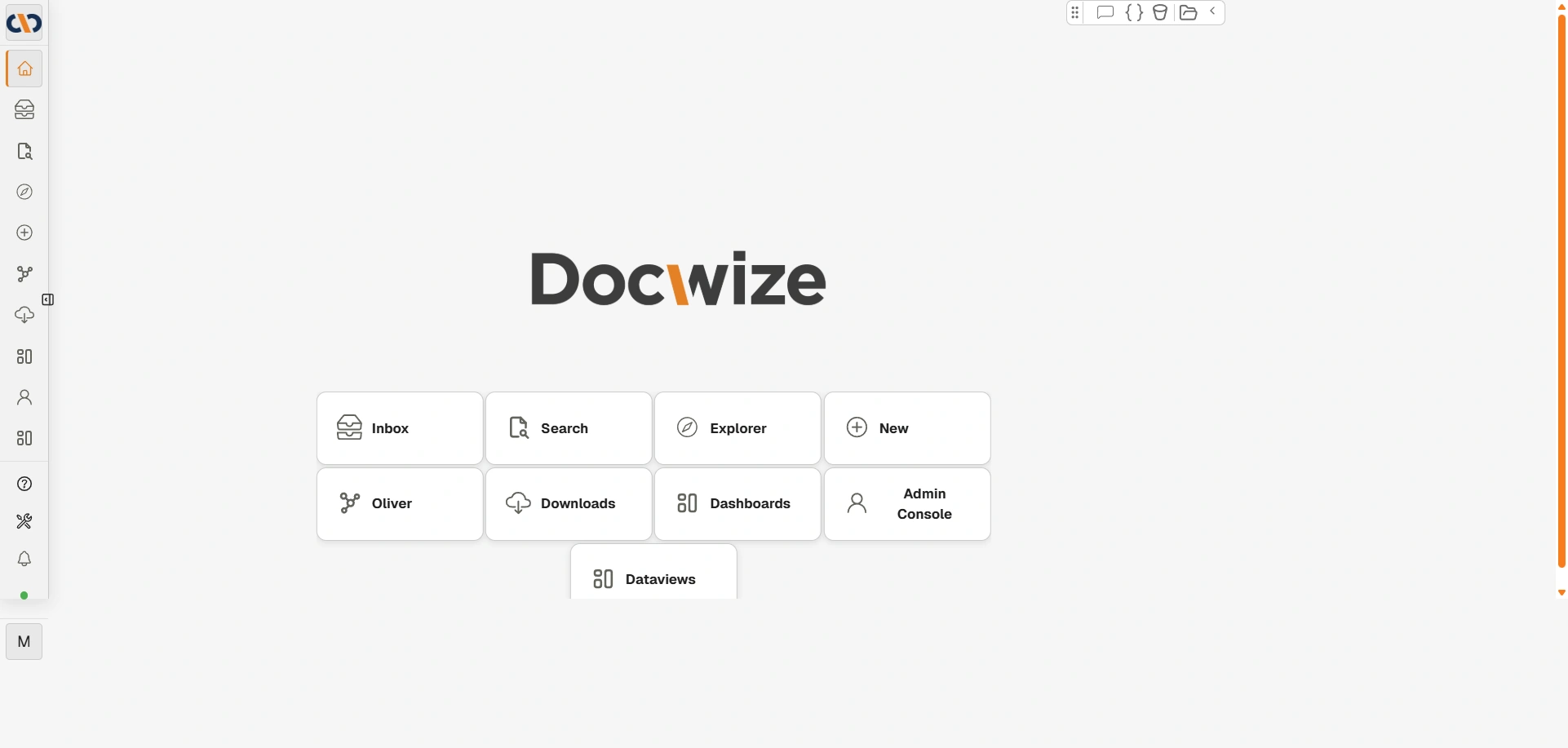Screen dimensions: 1568x748
Task: Open Home from the sidebar
Action: coord(24,69)
